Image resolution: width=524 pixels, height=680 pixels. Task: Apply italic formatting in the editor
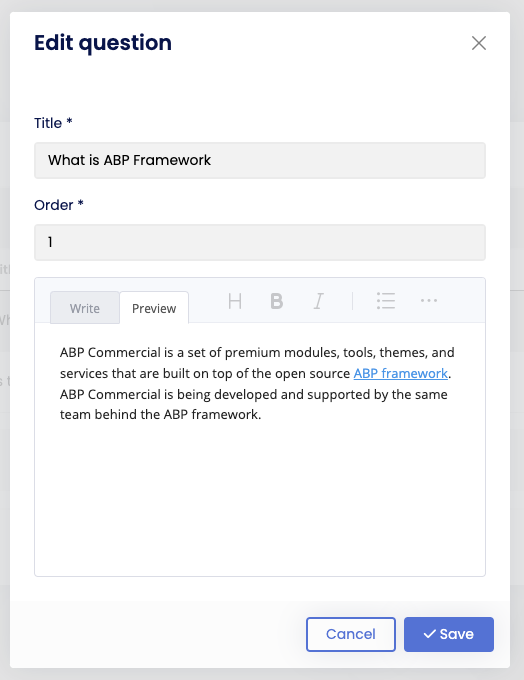(318, 301)
